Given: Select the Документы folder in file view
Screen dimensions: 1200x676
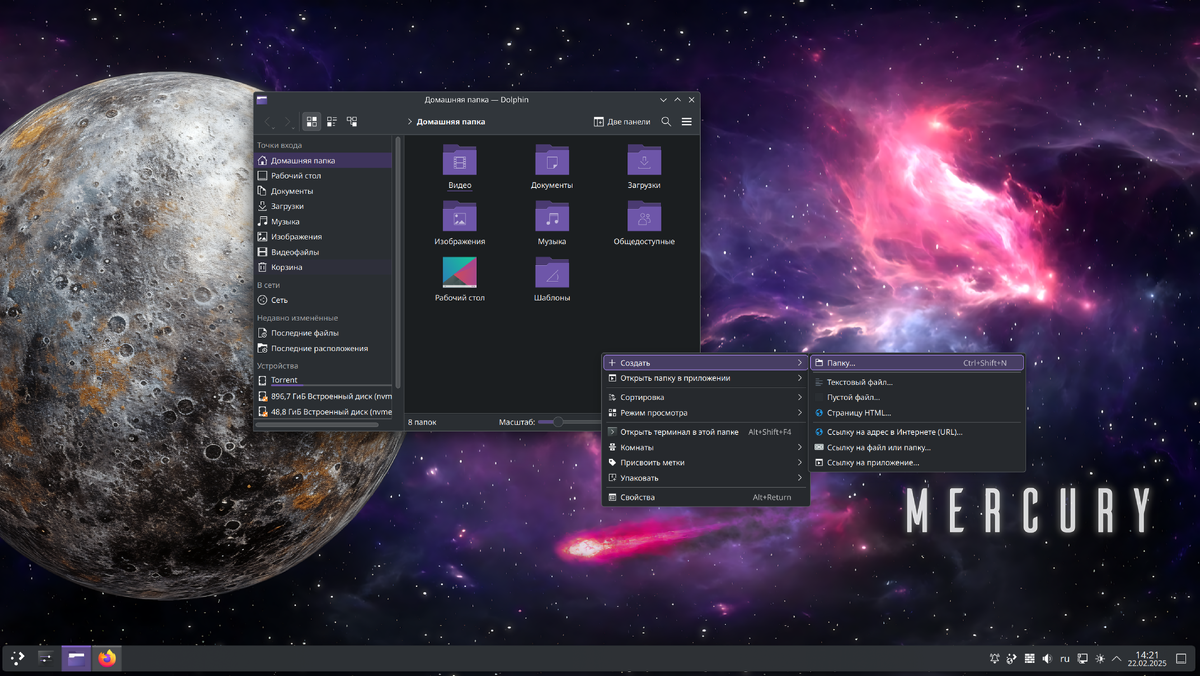Looking at the screenshot, I should pos(552,167).
